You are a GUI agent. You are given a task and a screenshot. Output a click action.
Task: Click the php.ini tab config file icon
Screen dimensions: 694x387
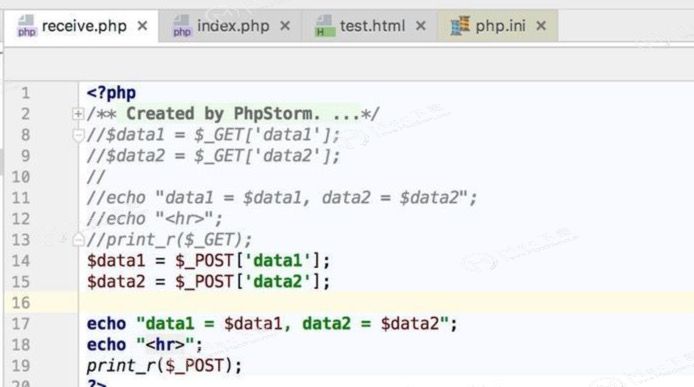460,26
